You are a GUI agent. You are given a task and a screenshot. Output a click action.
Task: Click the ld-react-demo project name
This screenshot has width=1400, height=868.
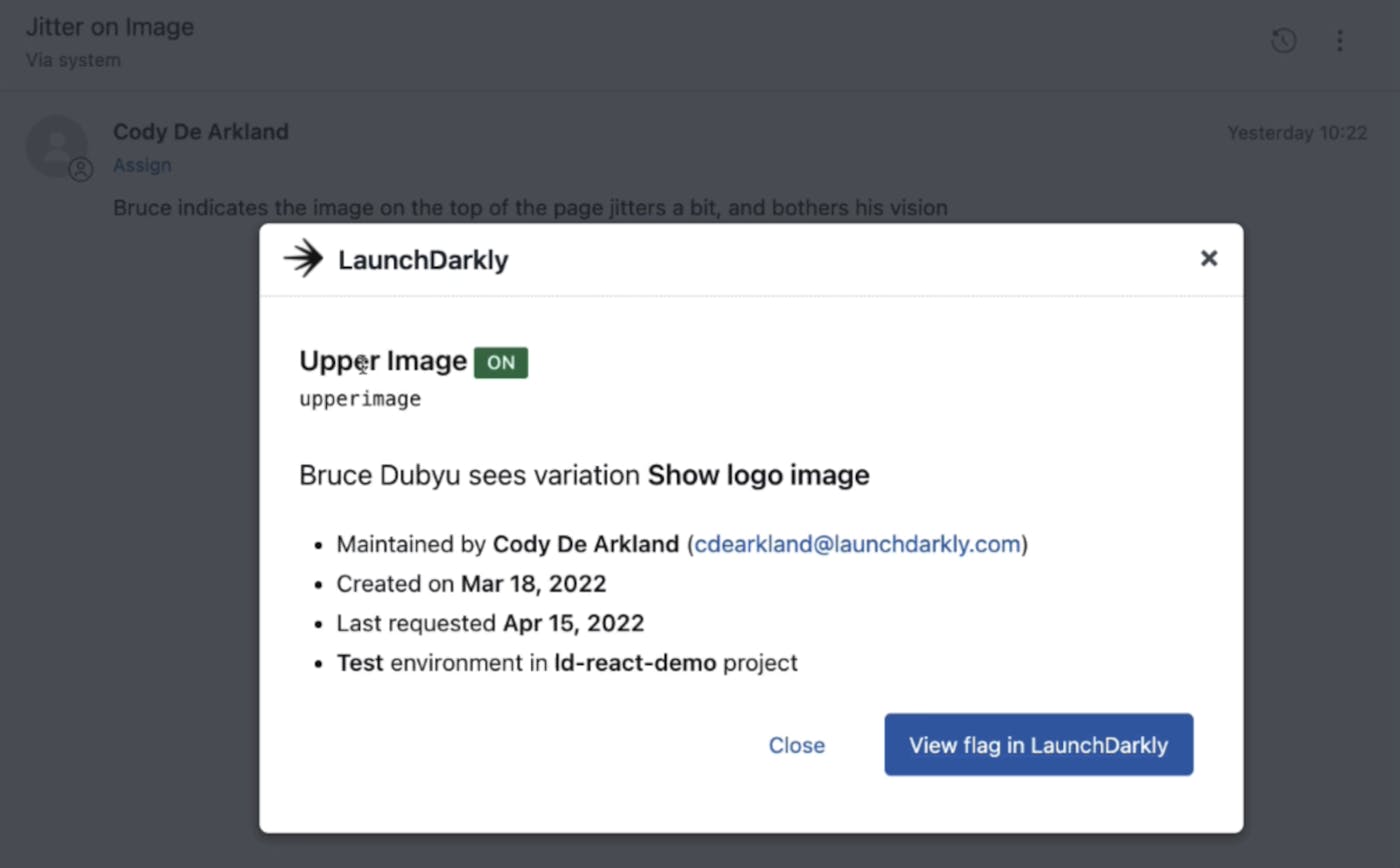[x=635, y=663]
